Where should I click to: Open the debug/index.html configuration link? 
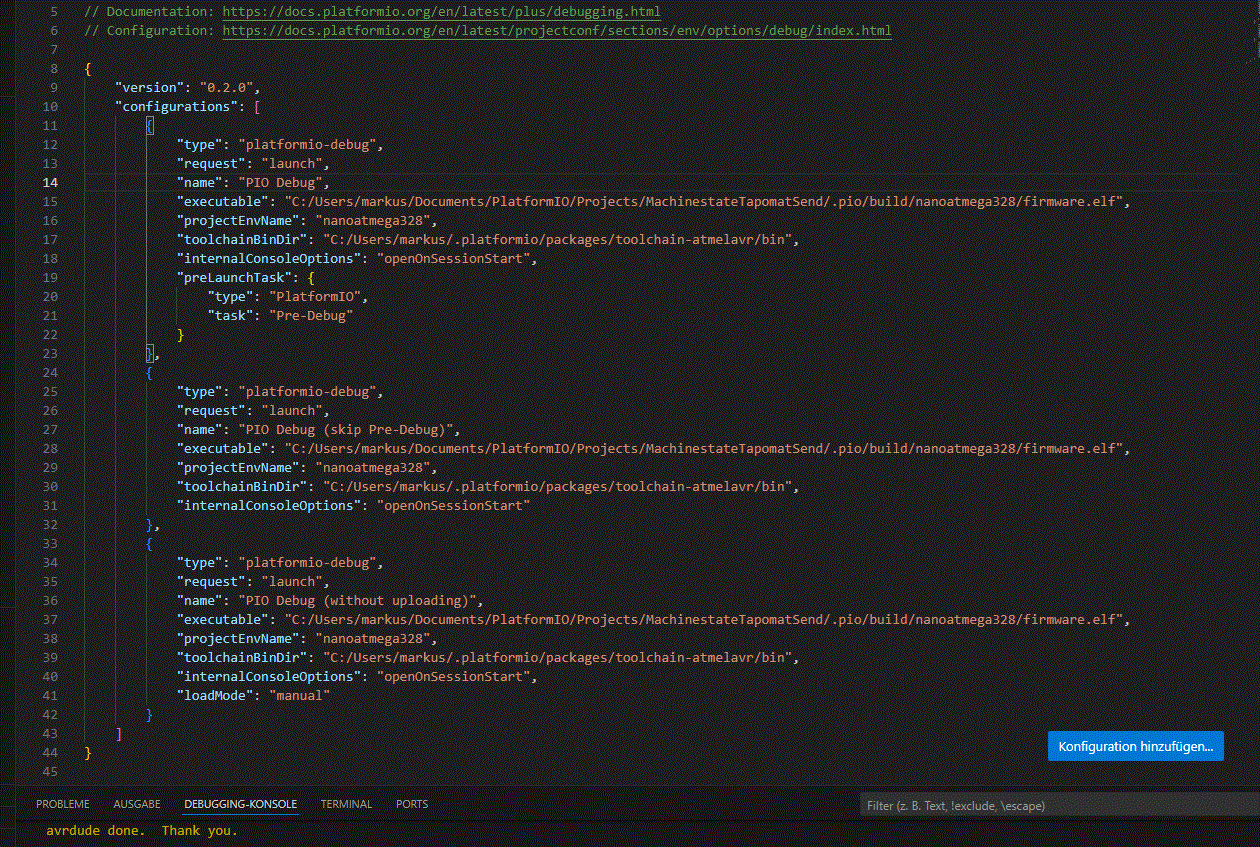point(557,31)
